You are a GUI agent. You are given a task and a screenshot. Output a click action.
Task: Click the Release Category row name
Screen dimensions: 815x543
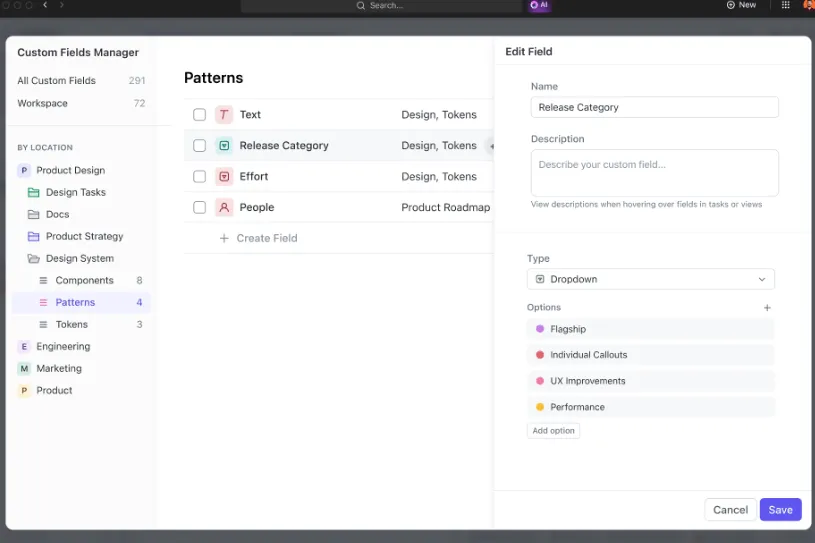pyautogui.click(x=284, y=145)
